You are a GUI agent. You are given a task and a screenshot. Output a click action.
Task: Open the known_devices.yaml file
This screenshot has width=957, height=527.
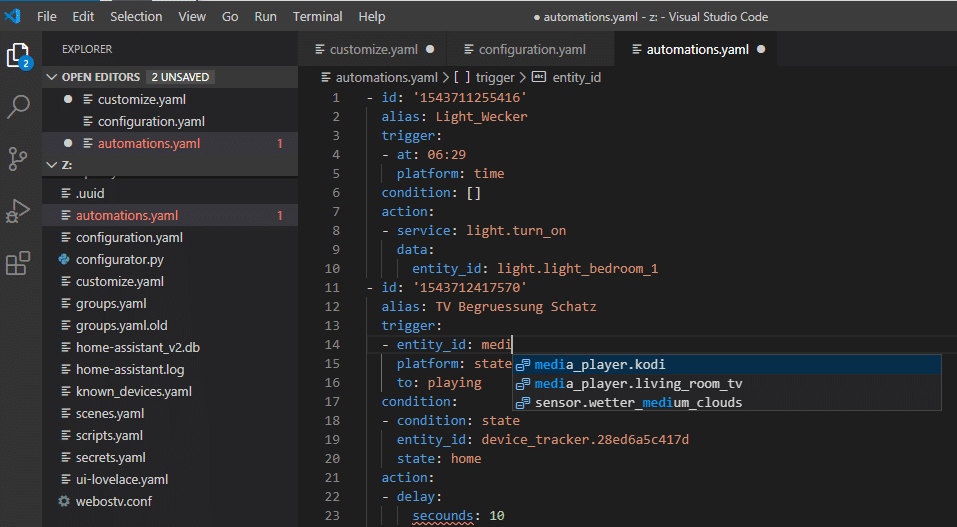[x=170, y=391]
